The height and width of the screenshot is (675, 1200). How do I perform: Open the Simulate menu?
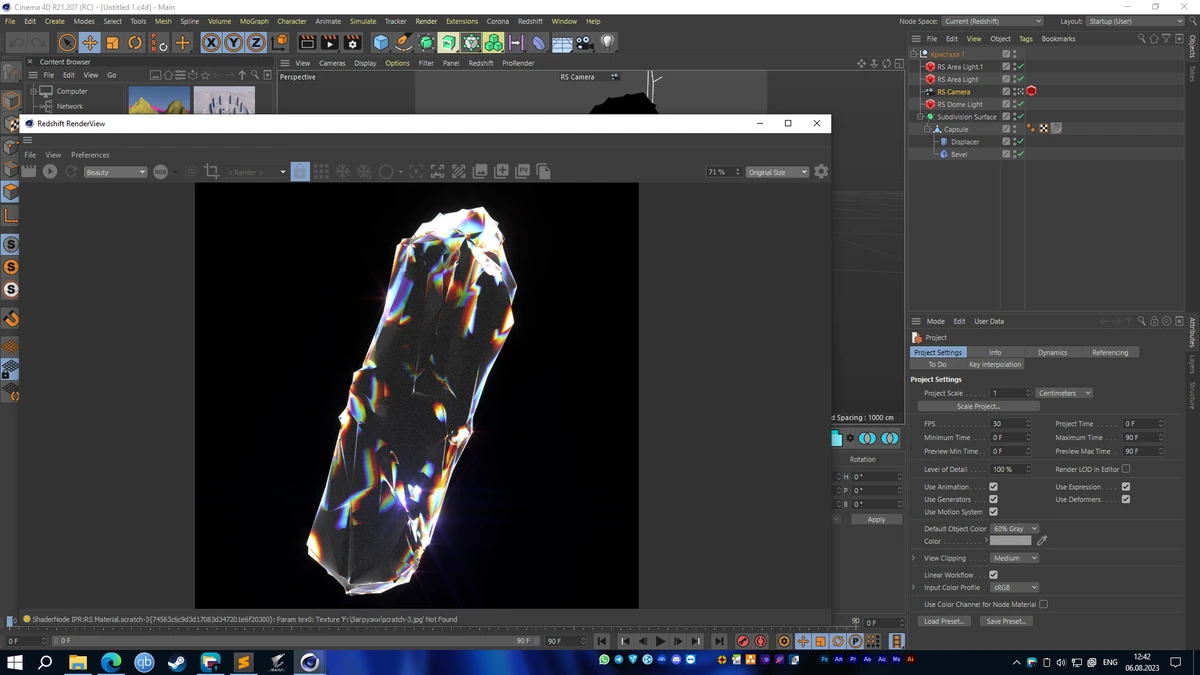tap(363, 21)
